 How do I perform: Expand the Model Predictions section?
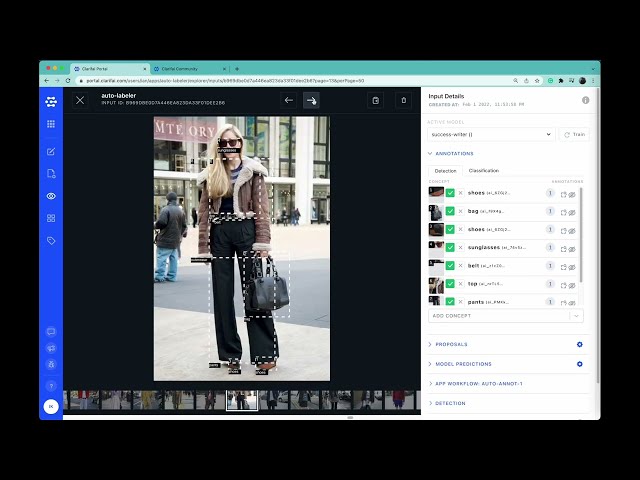(460, 364)
